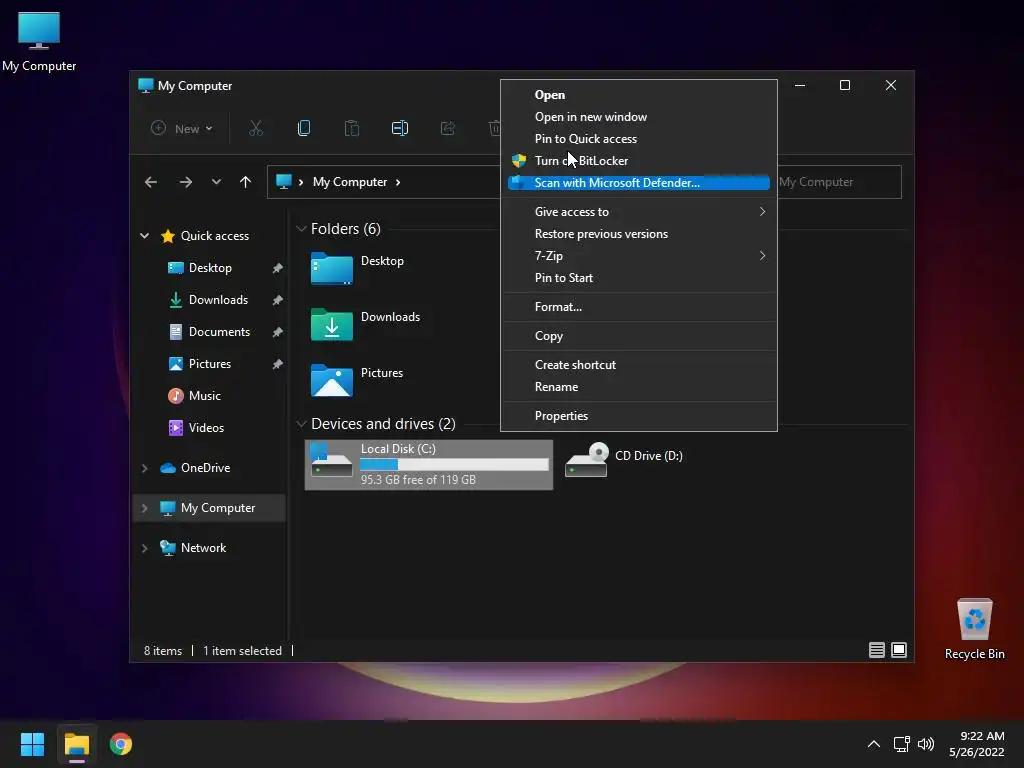Open Desktop under Quick access
Viewport: 1024px width, 768px height.
(x=210, y=268)
